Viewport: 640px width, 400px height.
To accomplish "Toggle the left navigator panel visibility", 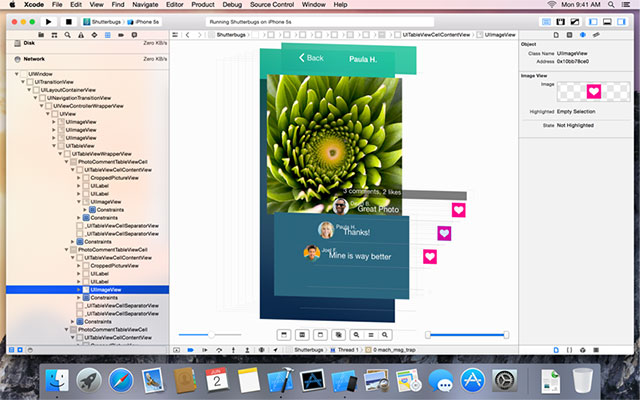I will tap(594, 20).
